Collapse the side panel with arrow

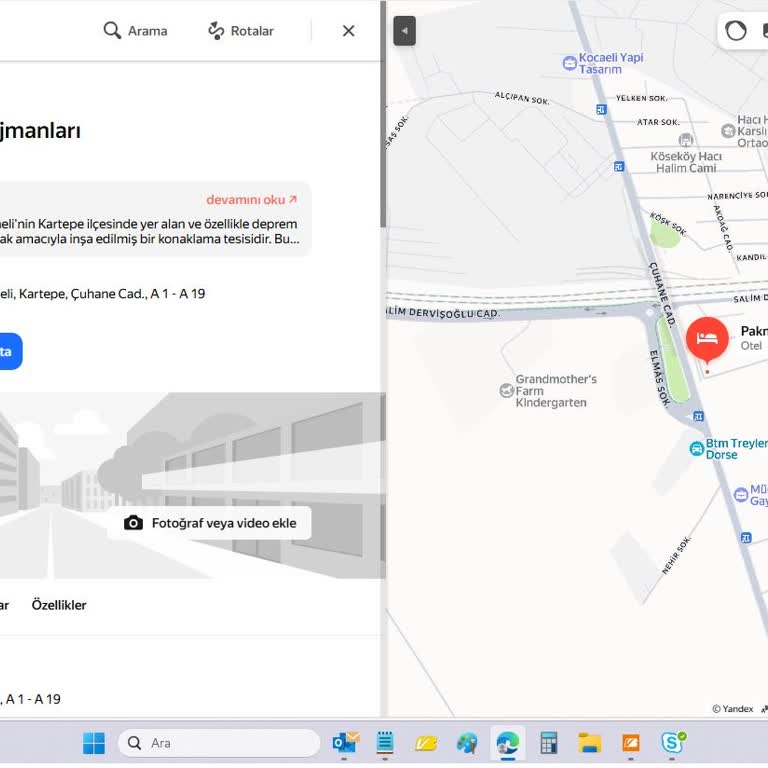pos(403,31)
